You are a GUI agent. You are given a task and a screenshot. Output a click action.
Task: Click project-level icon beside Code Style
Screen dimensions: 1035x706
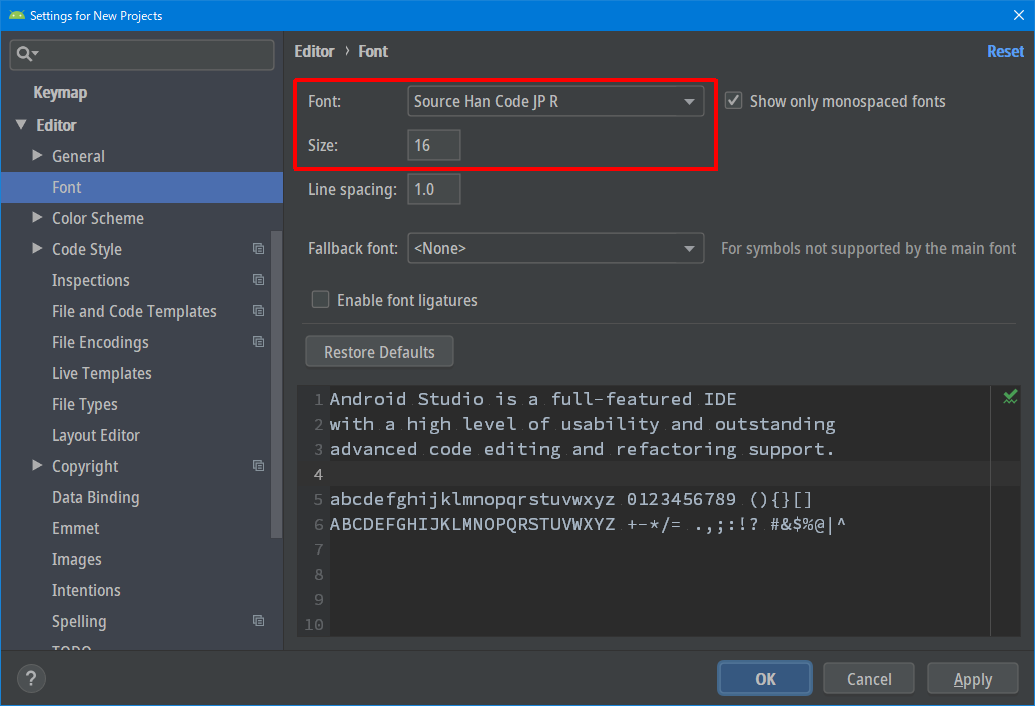[258, 249]
